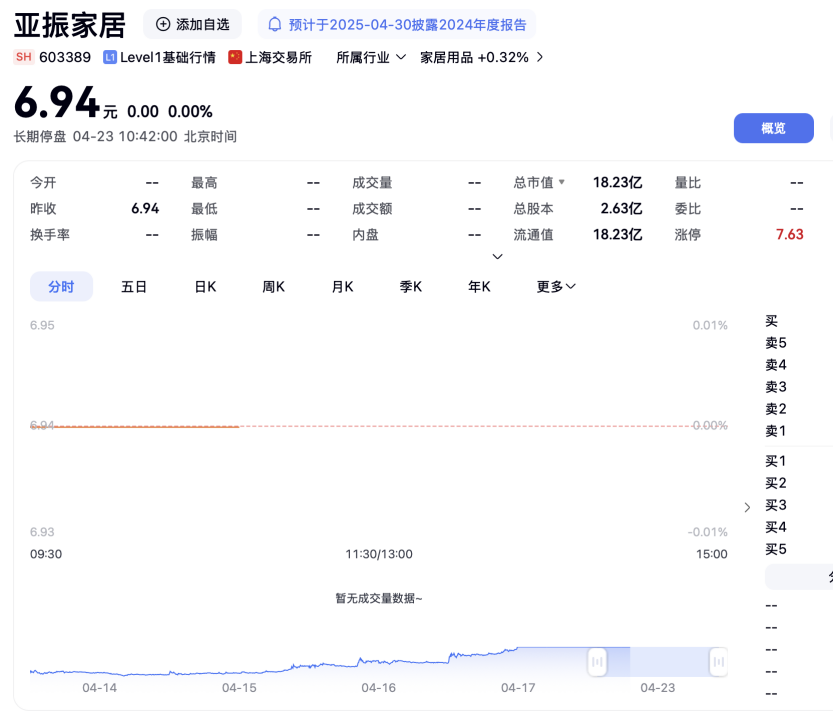The image size is (833, 720).
Task: Click the 买1 order book row
Action: 776,461
